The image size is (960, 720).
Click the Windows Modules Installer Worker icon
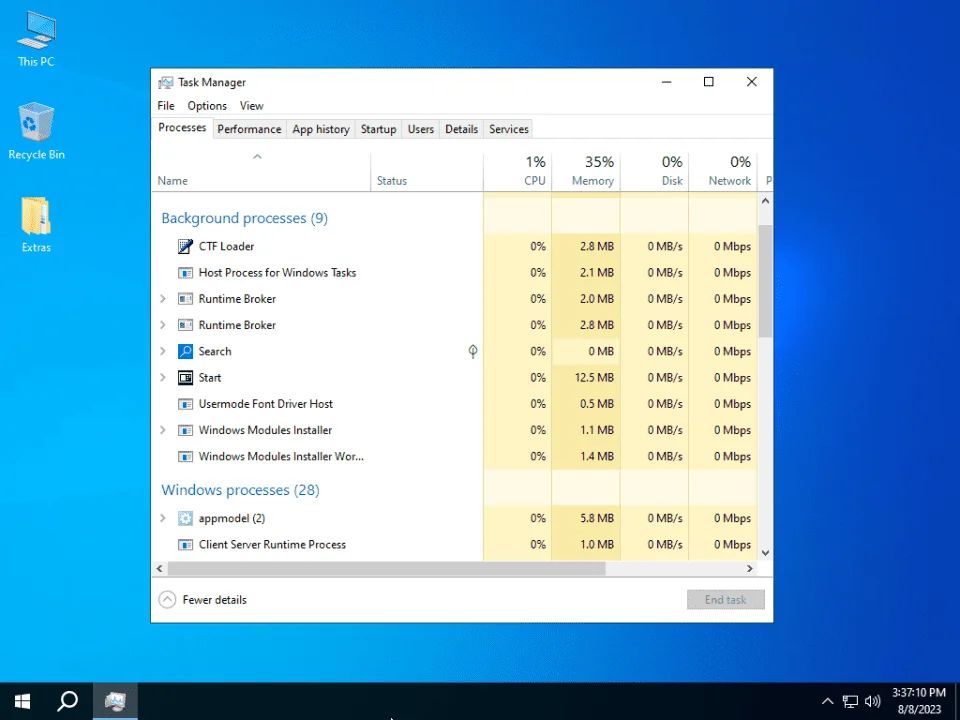[x=185, y=457]
